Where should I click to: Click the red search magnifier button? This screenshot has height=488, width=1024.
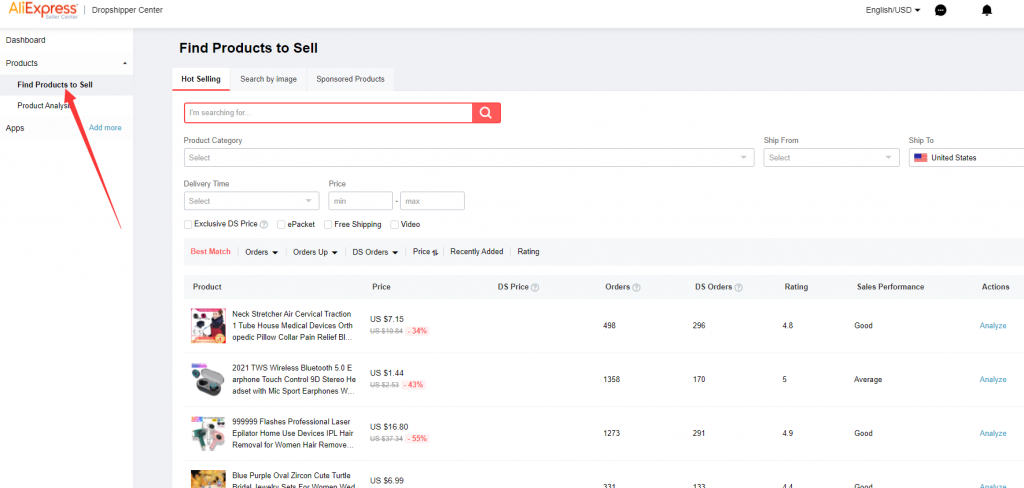point(486,113)
